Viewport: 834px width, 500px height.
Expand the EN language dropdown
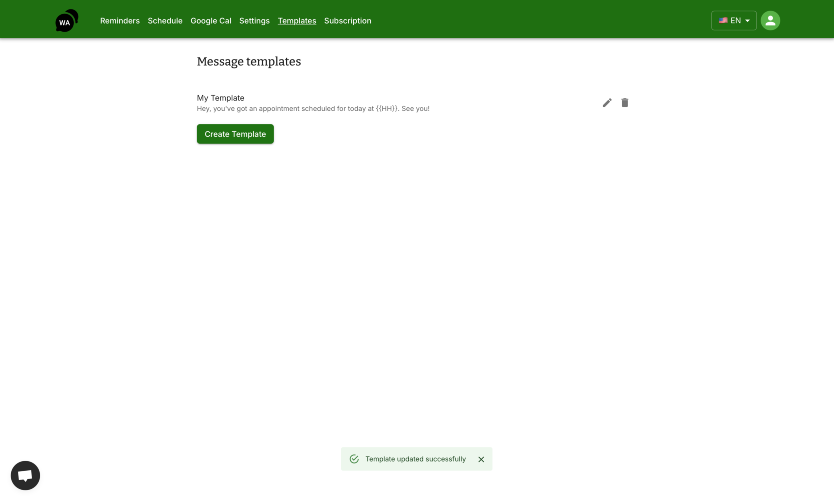(x=733, y=20)
